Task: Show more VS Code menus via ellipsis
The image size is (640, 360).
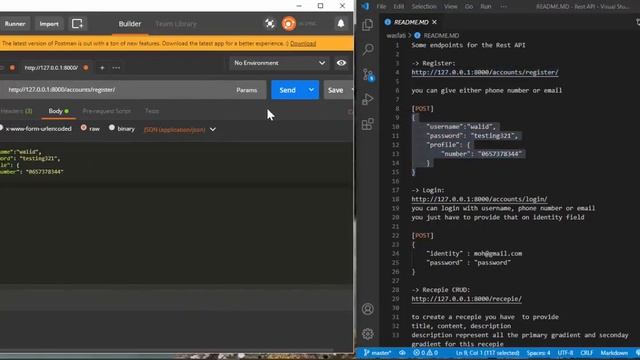Action: (x=504, y=7)
